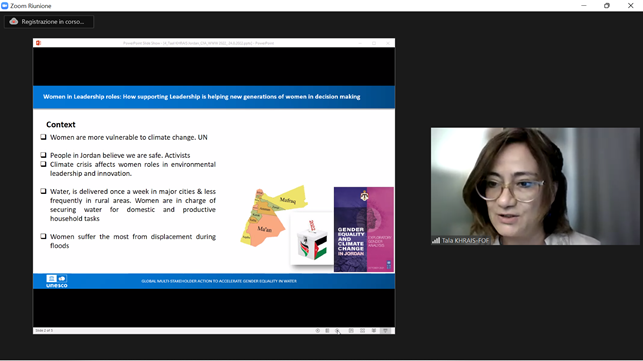Click the 'Slide 2 of 5' status bar indicator
Image resolution: width=643 pixels, height=361 pixels.
pos(44,331)
